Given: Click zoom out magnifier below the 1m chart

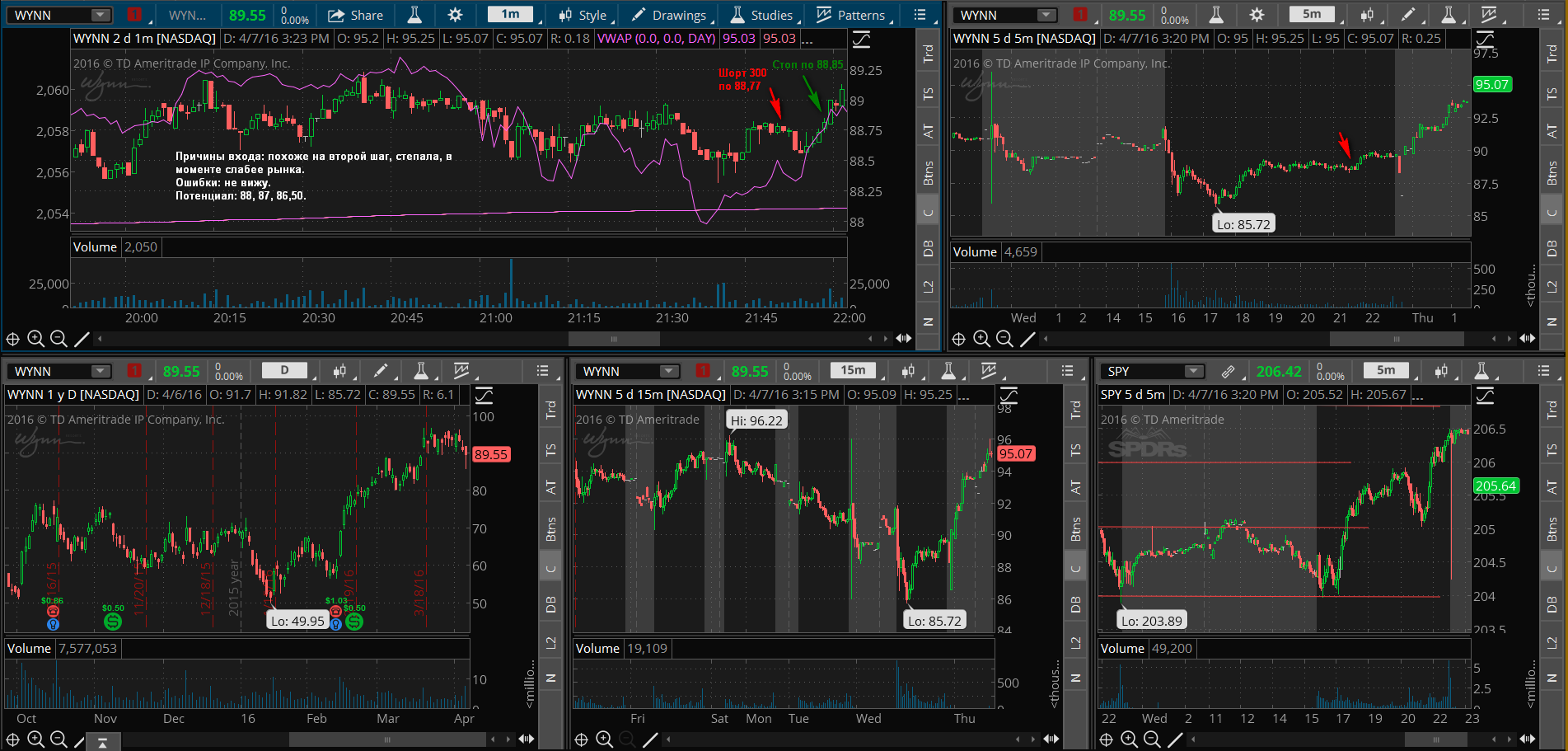Looking at the screenshot, I should tap(59, 338).
